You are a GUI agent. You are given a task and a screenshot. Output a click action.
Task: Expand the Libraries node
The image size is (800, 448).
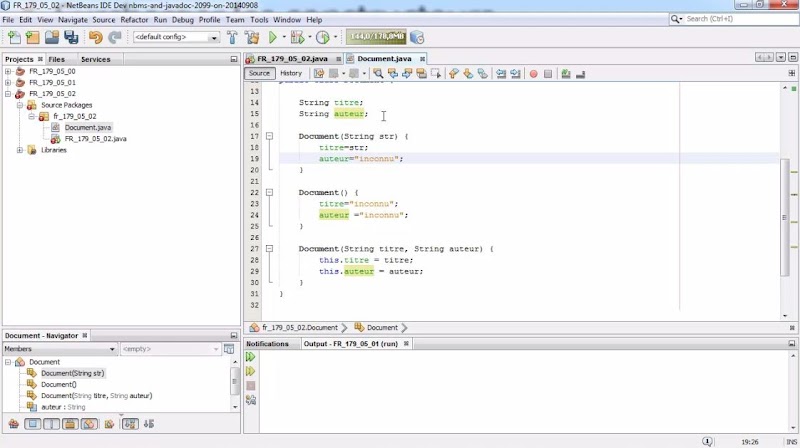[19, 150]
